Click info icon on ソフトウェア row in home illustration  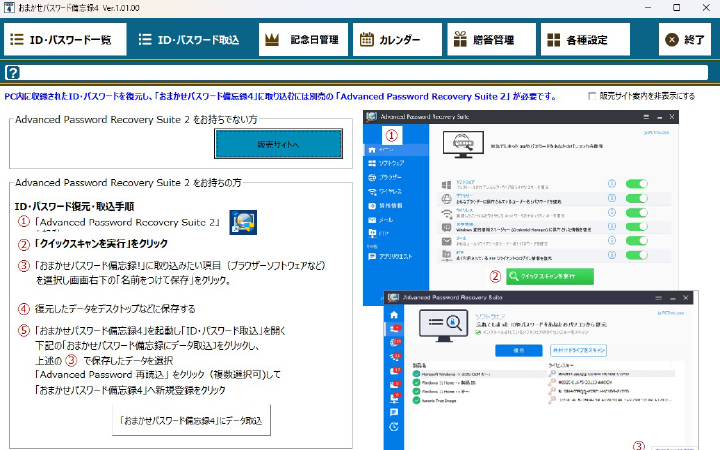tap(612, 184)
